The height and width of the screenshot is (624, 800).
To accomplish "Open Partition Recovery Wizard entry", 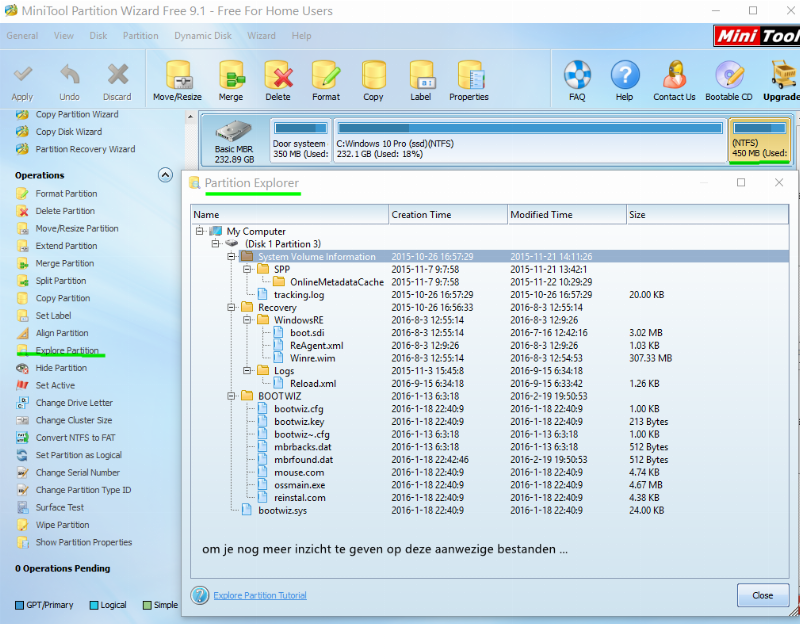I will tap(85, 149).
